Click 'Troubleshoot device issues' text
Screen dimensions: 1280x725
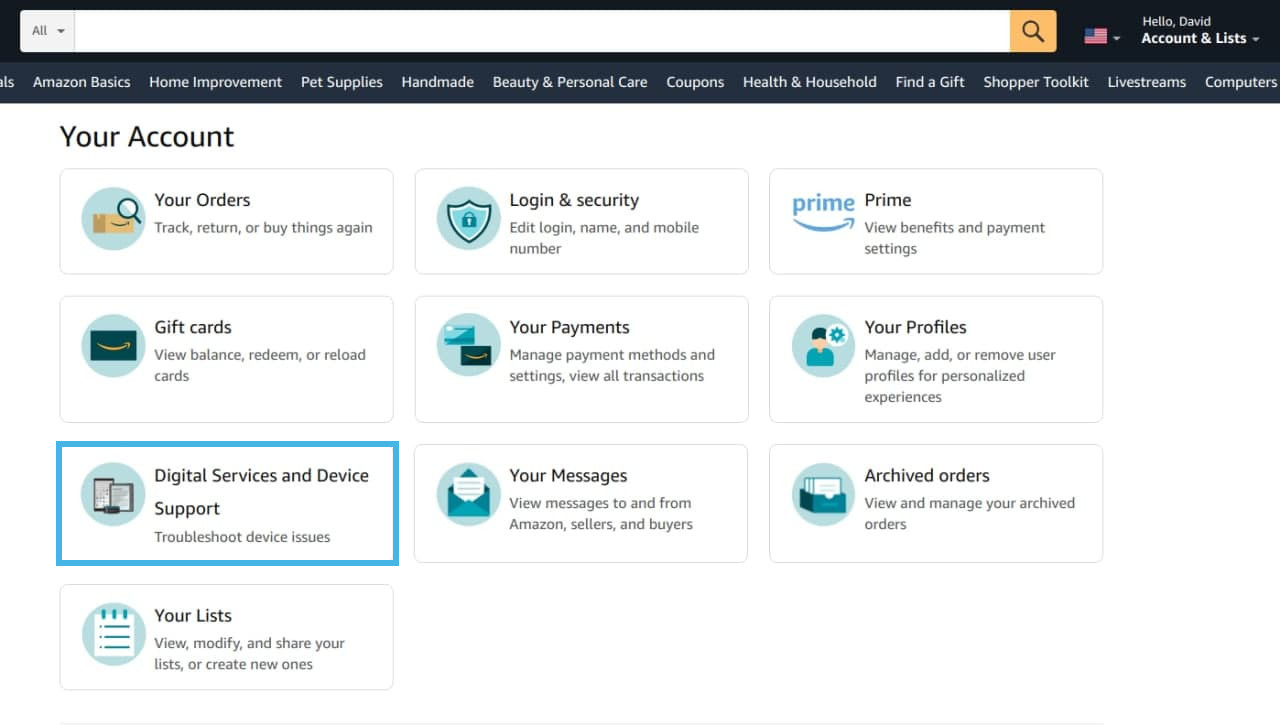[242, 537]
